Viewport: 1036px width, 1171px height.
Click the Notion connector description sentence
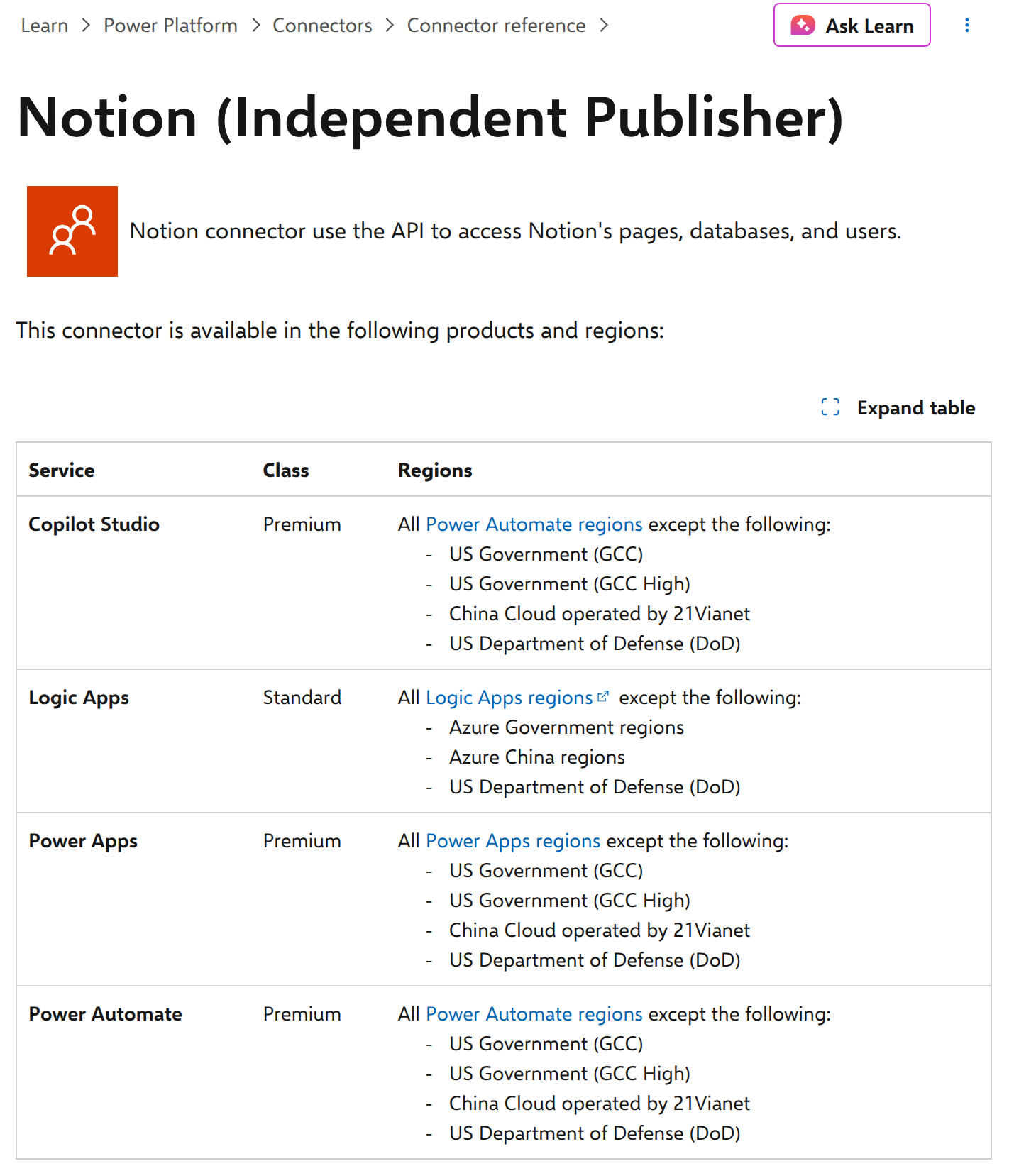coord(516,231)
